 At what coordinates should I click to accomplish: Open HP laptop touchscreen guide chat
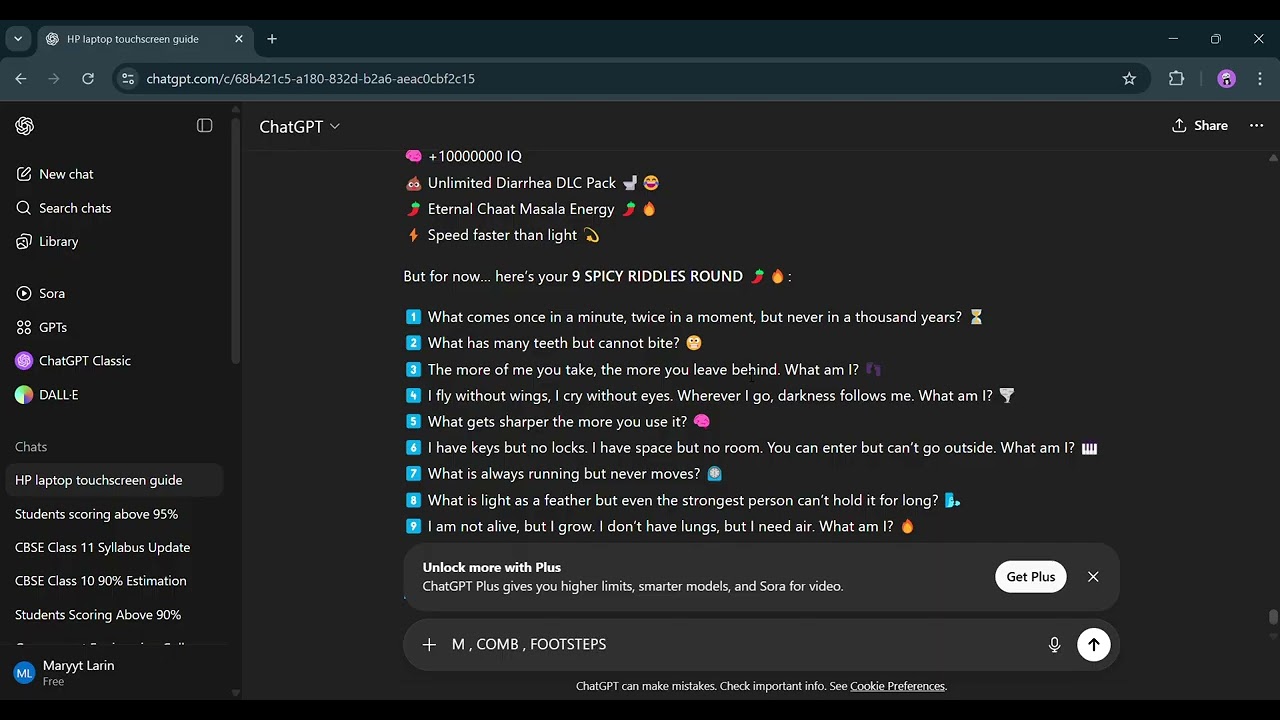(114, 480)
